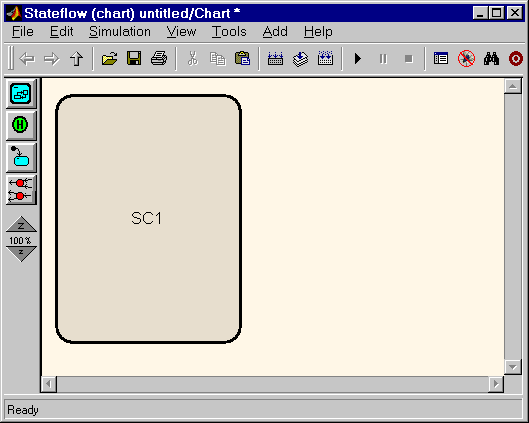529x423 pixels.
Task: Click the Print icon in toolbar
Action: (x=159, y=59)
